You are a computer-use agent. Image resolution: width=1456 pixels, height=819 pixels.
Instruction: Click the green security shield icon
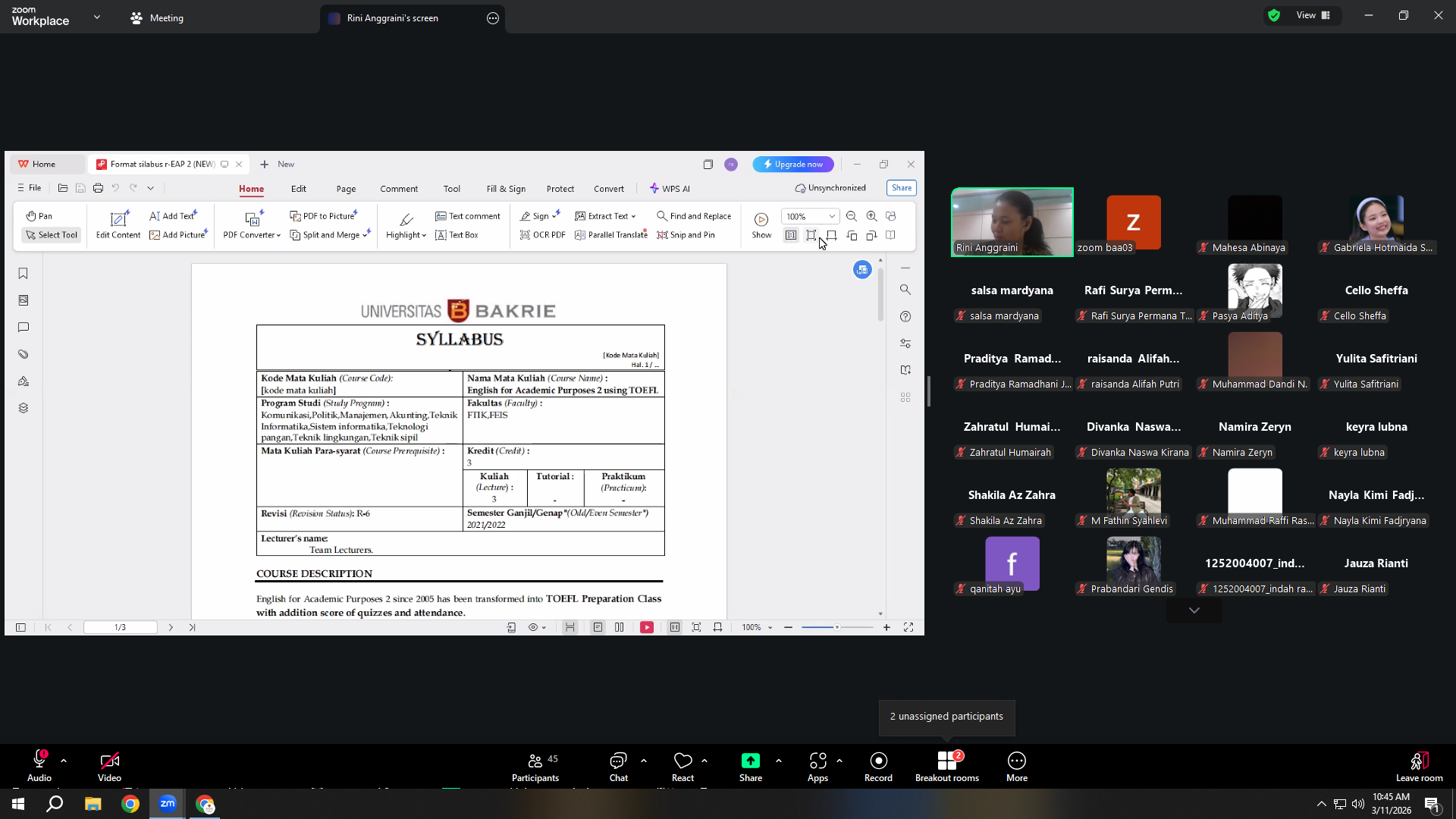point(1274,15)
